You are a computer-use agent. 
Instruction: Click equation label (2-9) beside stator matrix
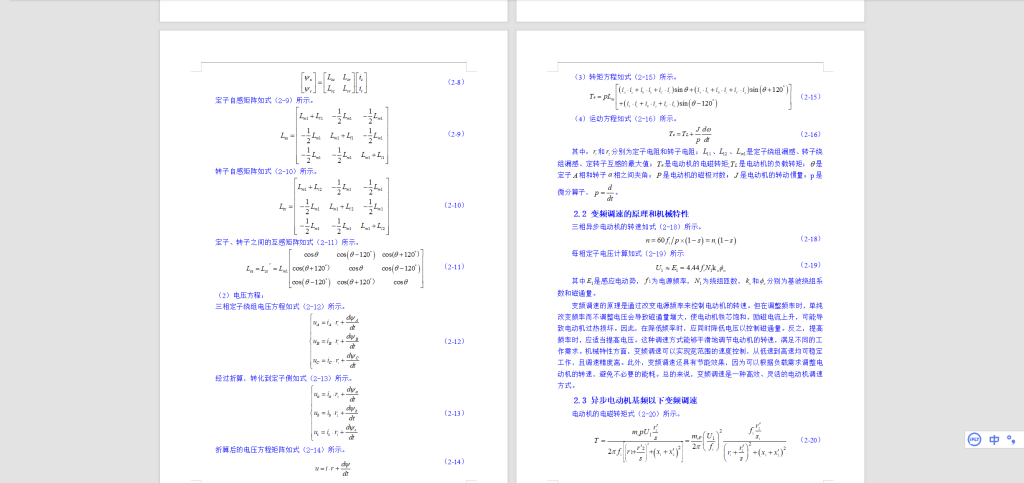pyautogui.click(x=455, y=134)
